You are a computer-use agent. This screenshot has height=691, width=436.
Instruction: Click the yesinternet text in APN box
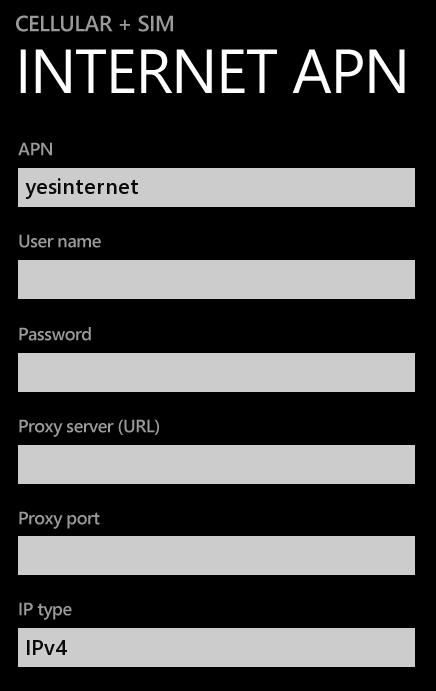82,189
